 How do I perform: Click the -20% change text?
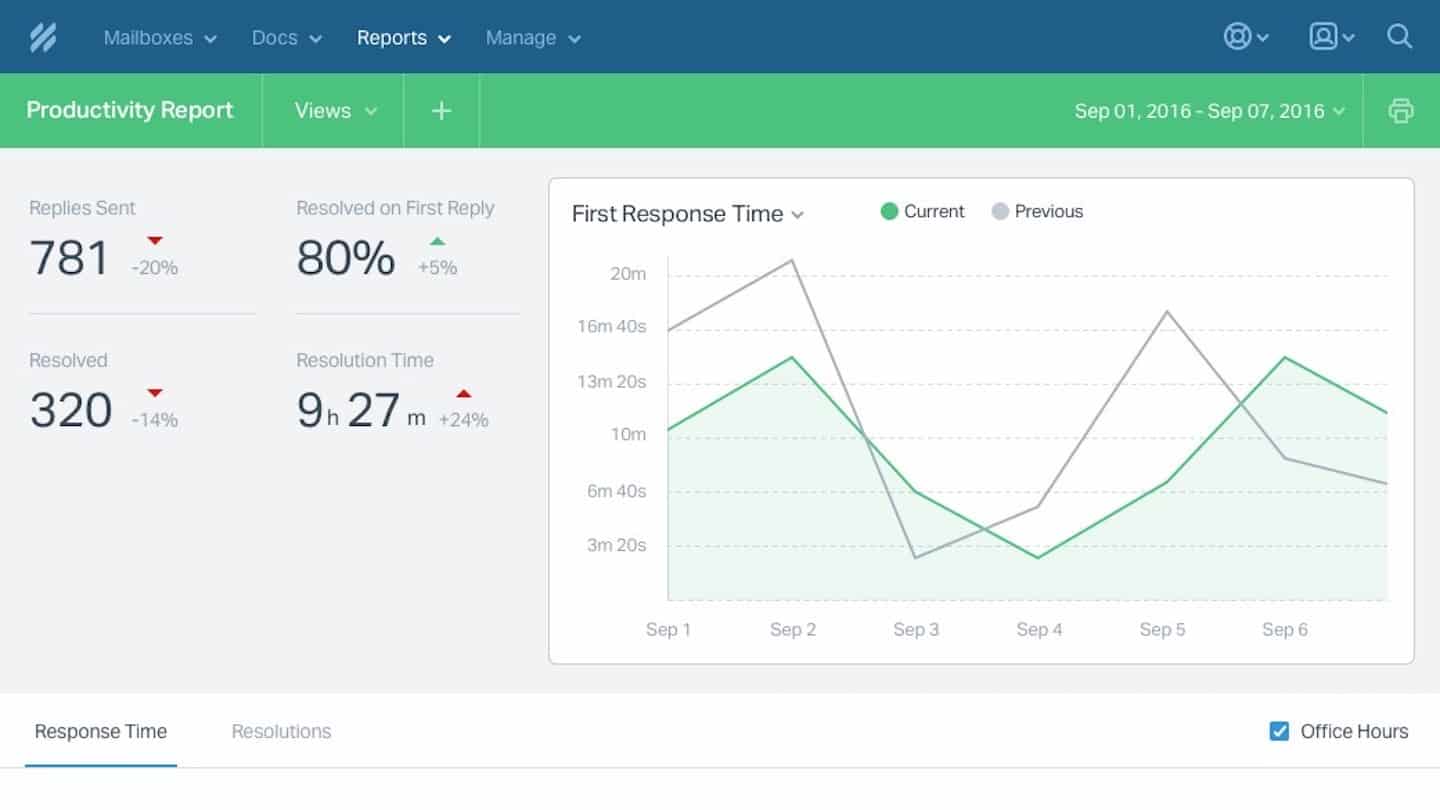(155, 268)
